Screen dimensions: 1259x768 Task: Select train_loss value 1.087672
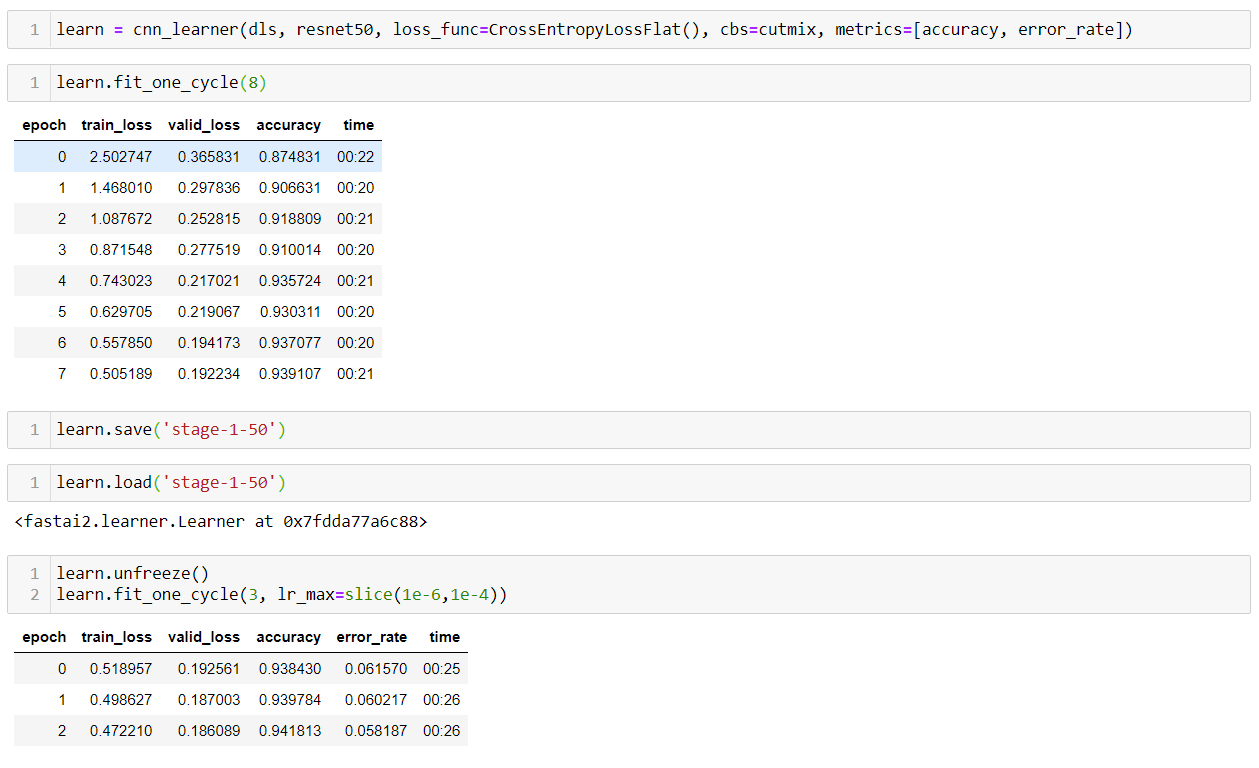tap(121, 219)
